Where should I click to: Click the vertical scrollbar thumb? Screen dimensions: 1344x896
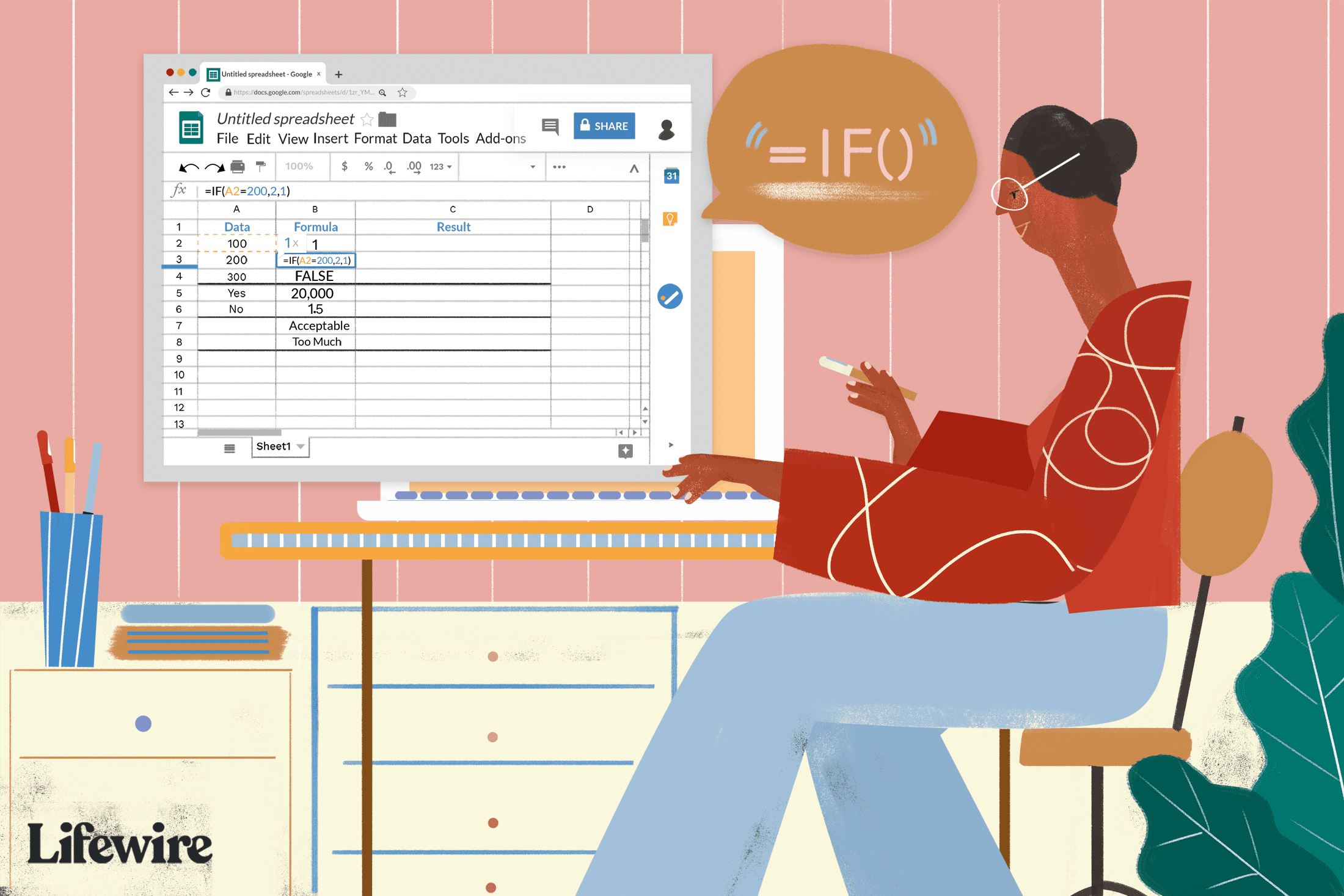click(x=645, y=230)
